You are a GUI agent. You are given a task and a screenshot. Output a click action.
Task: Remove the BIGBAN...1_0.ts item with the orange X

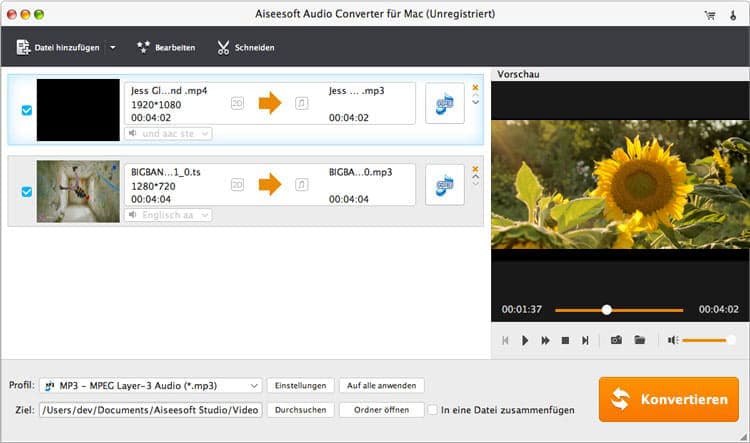pyautogui.click(x=475, y=169)
